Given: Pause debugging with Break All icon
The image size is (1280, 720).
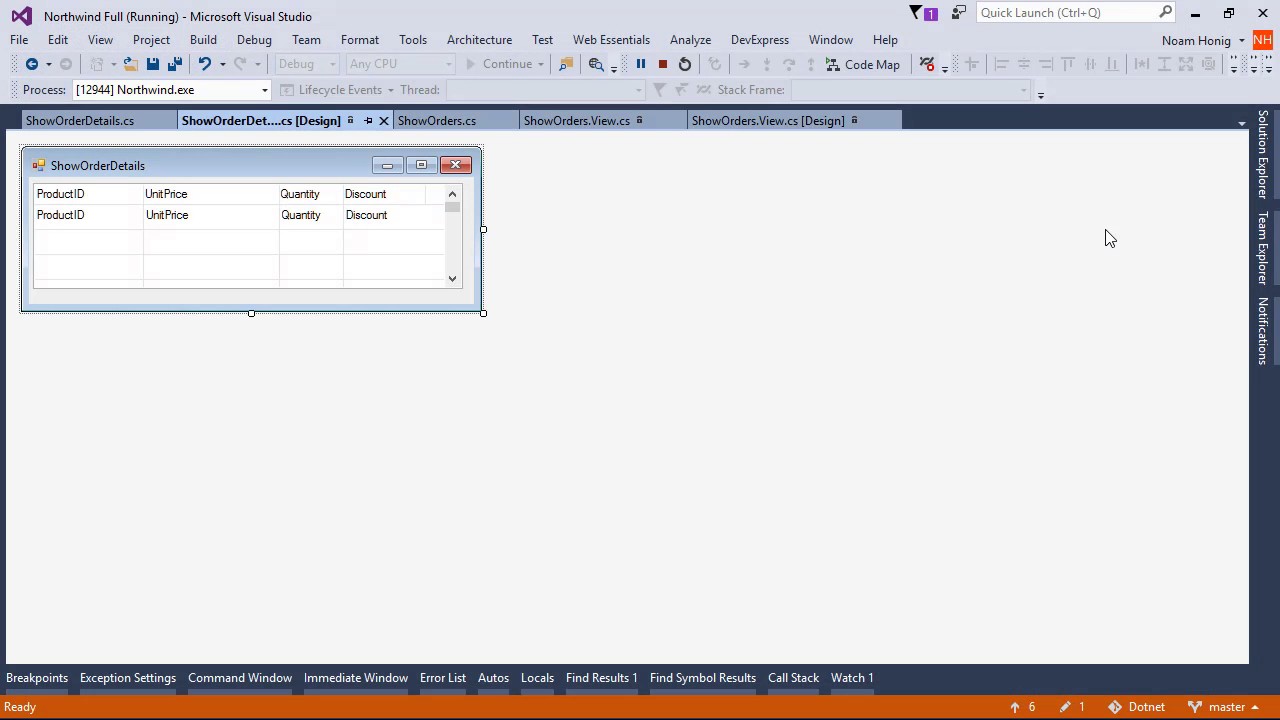Looking at the screenshot, I should (641, 64).
